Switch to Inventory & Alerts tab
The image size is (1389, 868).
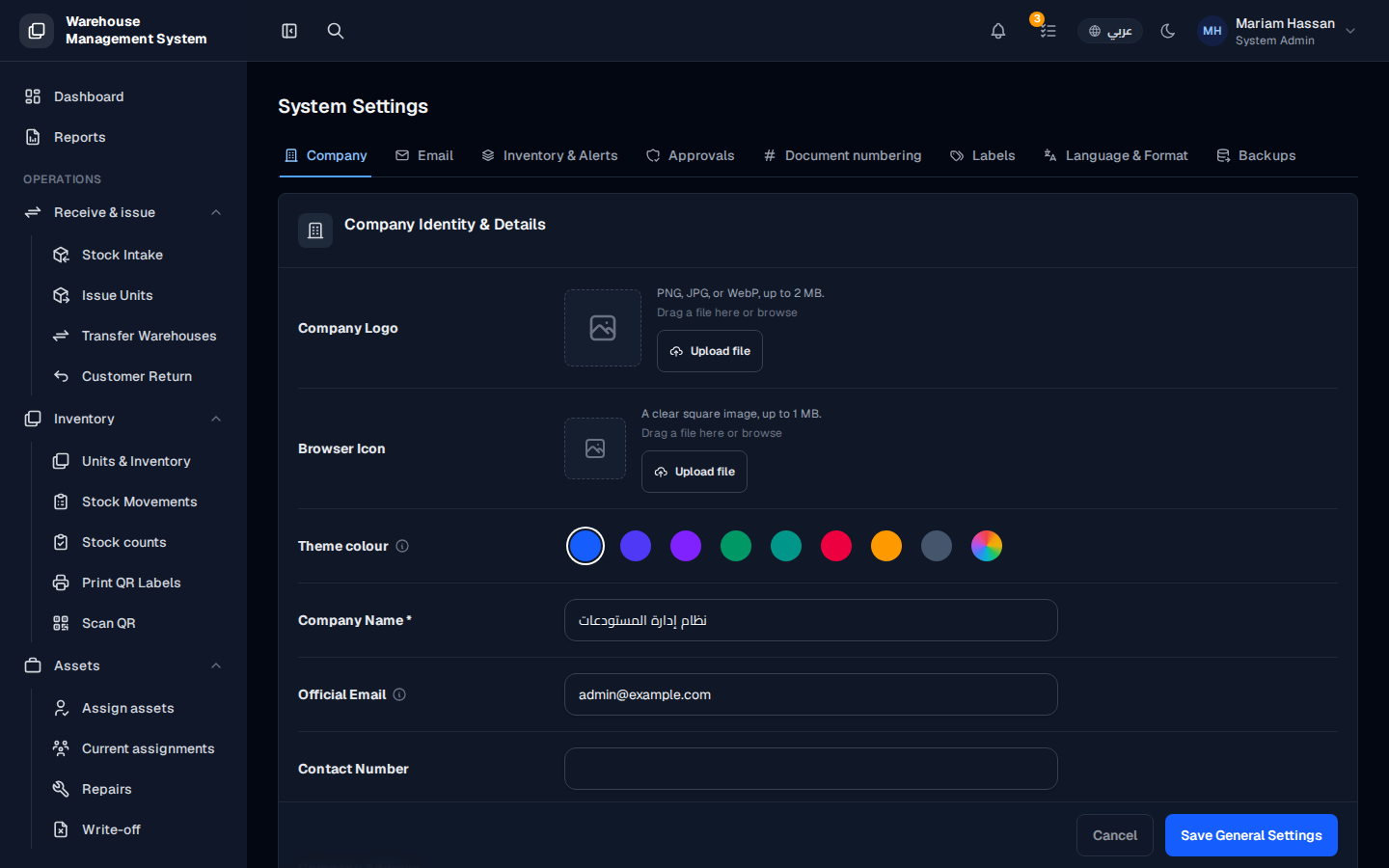click(x=550, y=155)
